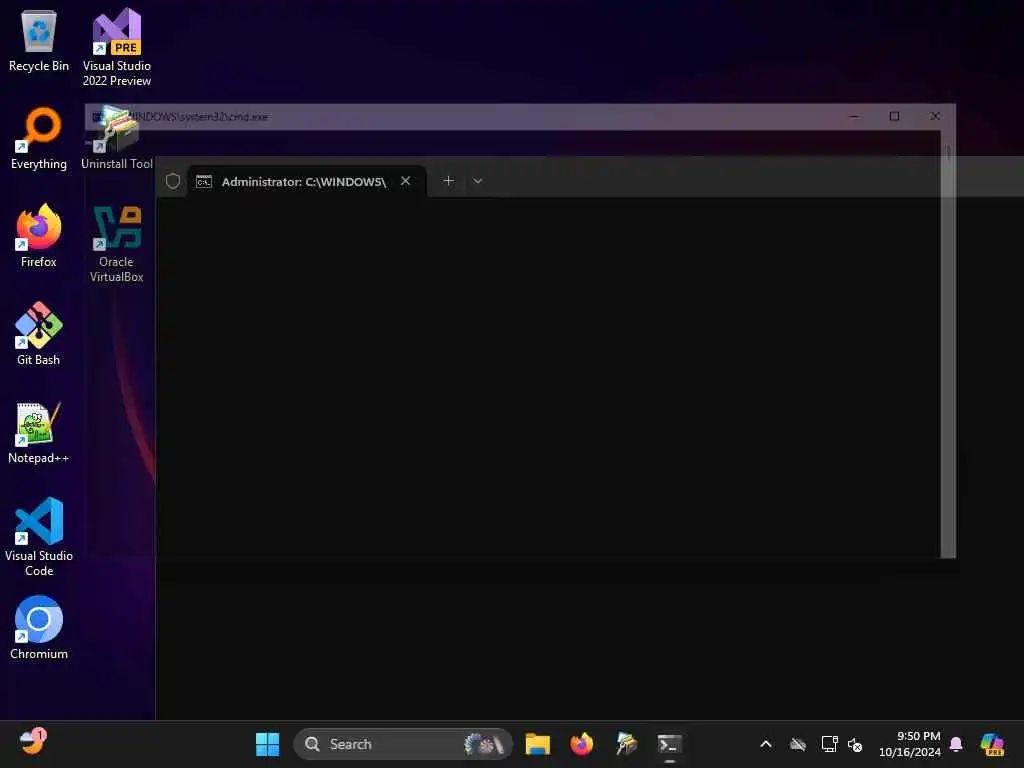Select the Git Bash desktop icon
The width and height of the screenshot is (1024, 768).
(x=39, y=334)
